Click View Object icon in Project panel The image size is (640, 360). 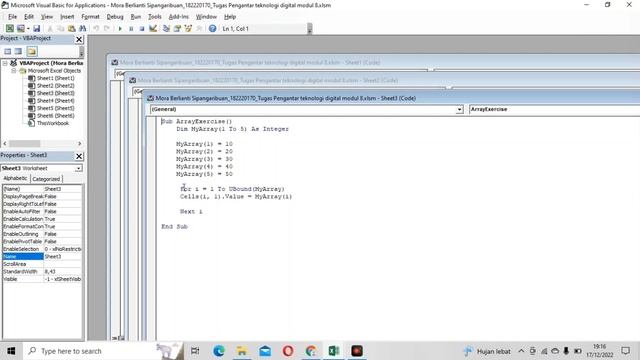click(x=18, y=51)
